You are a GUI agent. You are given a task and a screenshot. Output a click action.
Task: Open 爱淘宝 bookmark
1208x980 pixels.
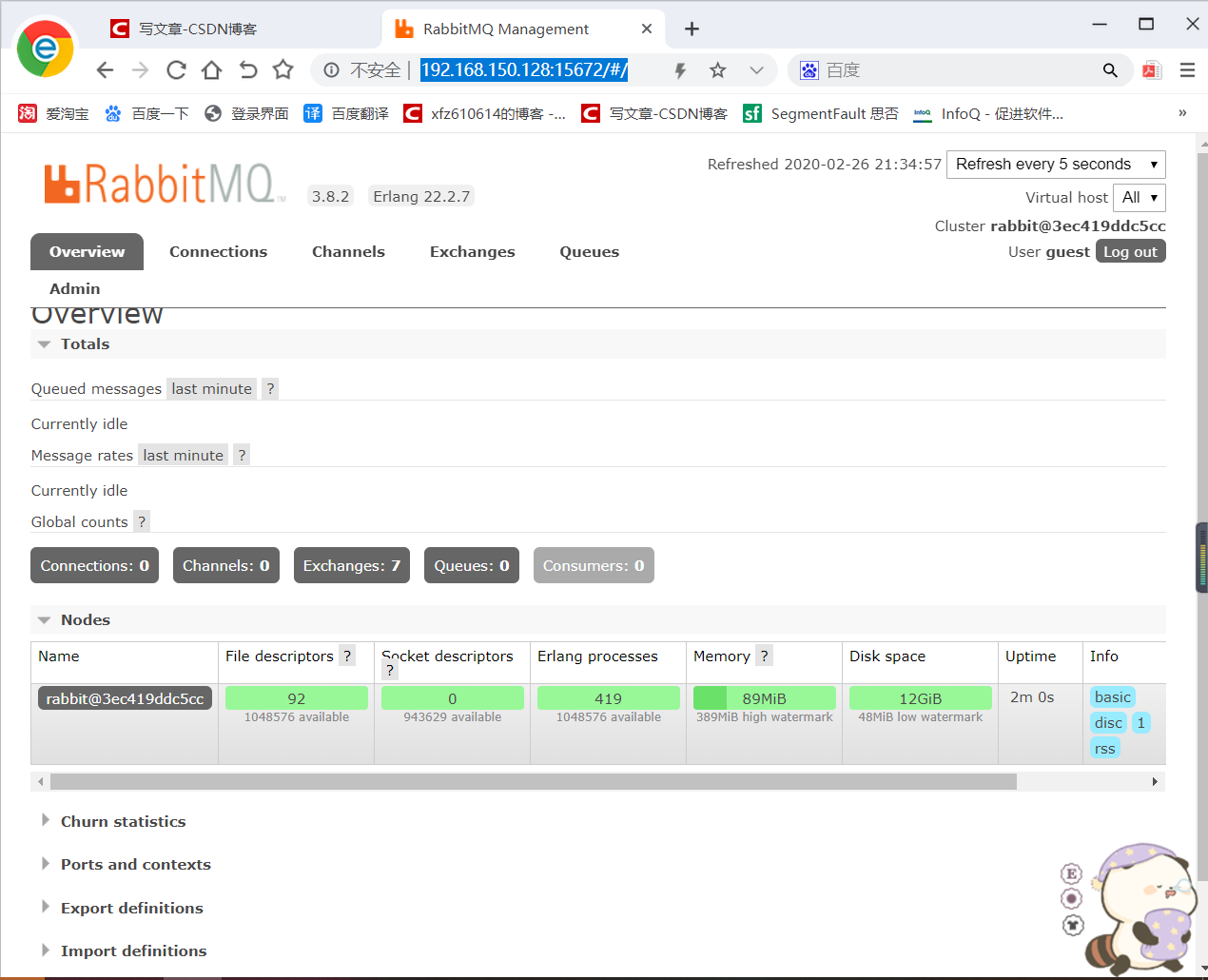[53, 113]
